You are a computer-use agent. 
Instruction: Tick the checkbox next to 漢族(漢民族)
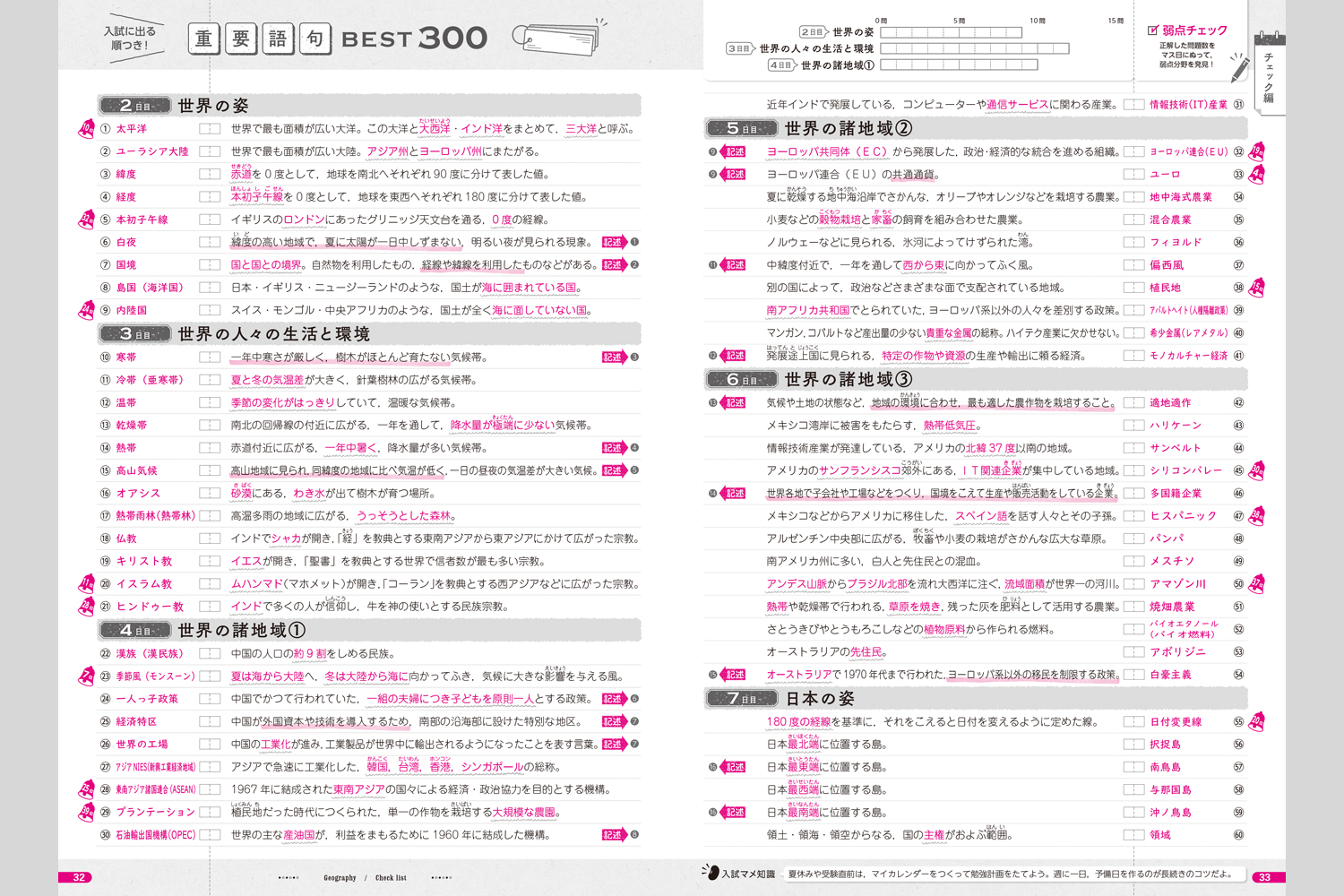(210, 653)
